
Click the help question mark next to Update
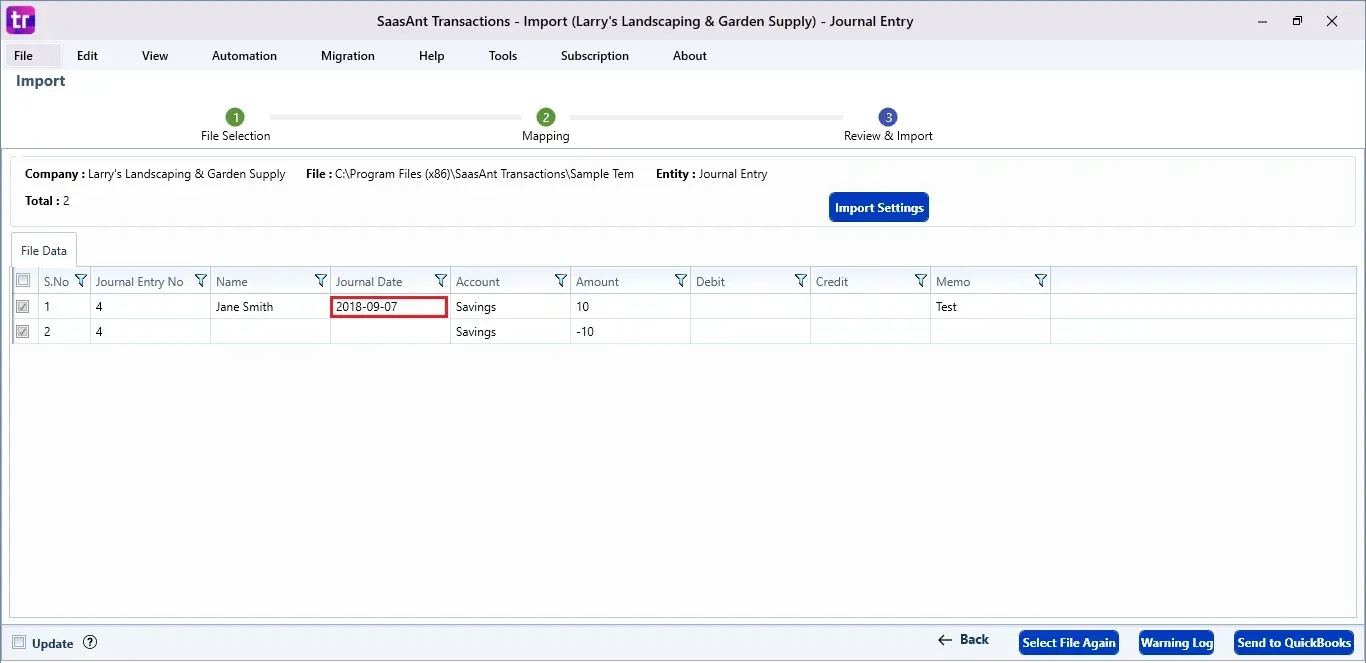point(90,643)
